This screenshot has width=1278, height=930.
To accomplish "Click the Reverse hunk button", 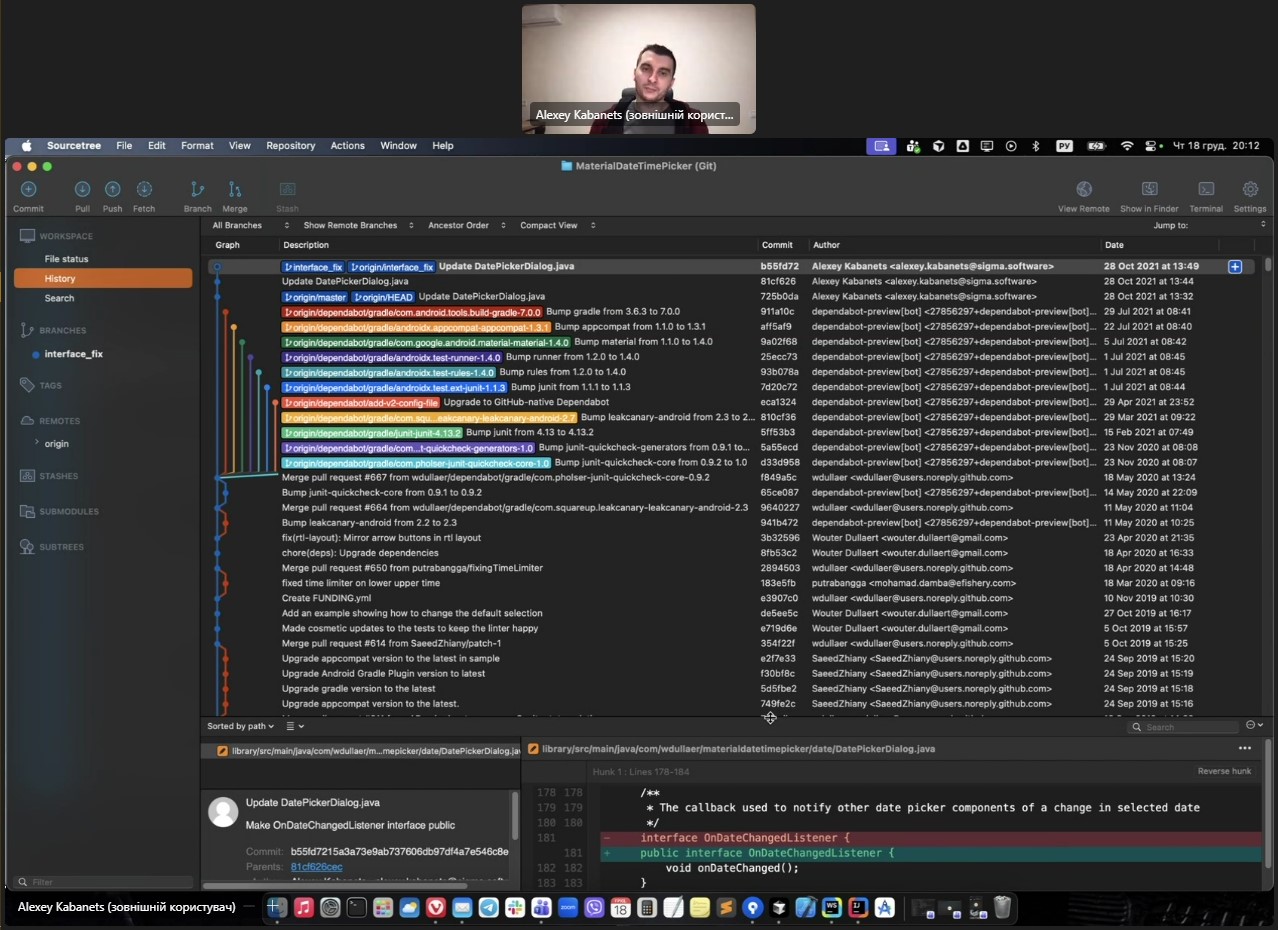I will (1224, 772).
